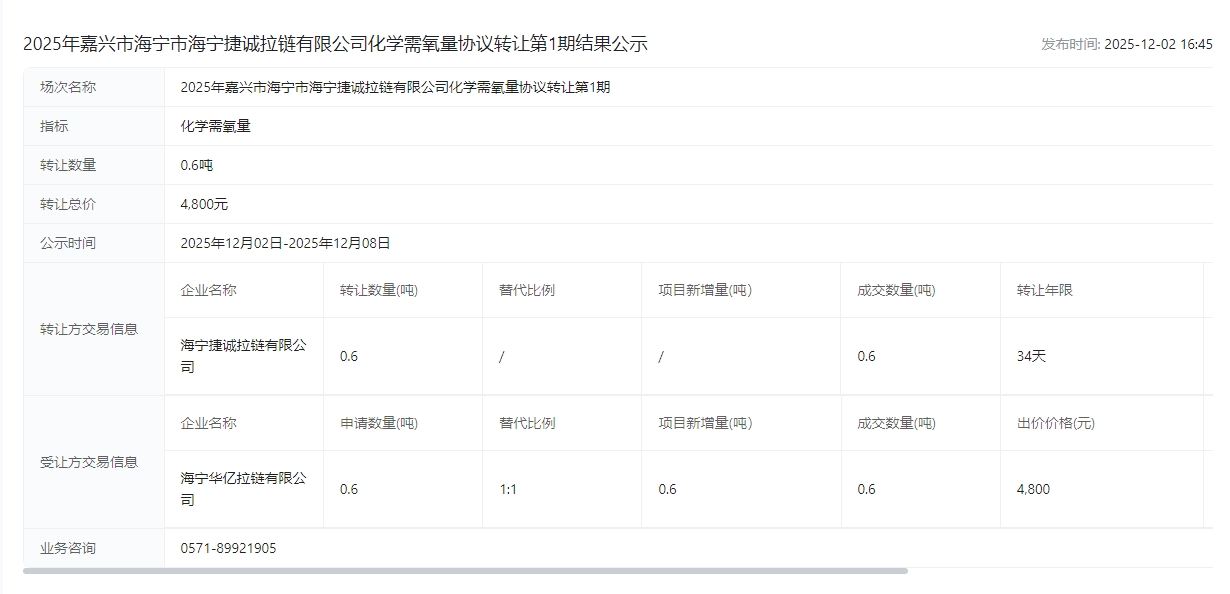
Task: Select the 4,800元 total price value
Action: pyautogui.click(x=204, y=204)
